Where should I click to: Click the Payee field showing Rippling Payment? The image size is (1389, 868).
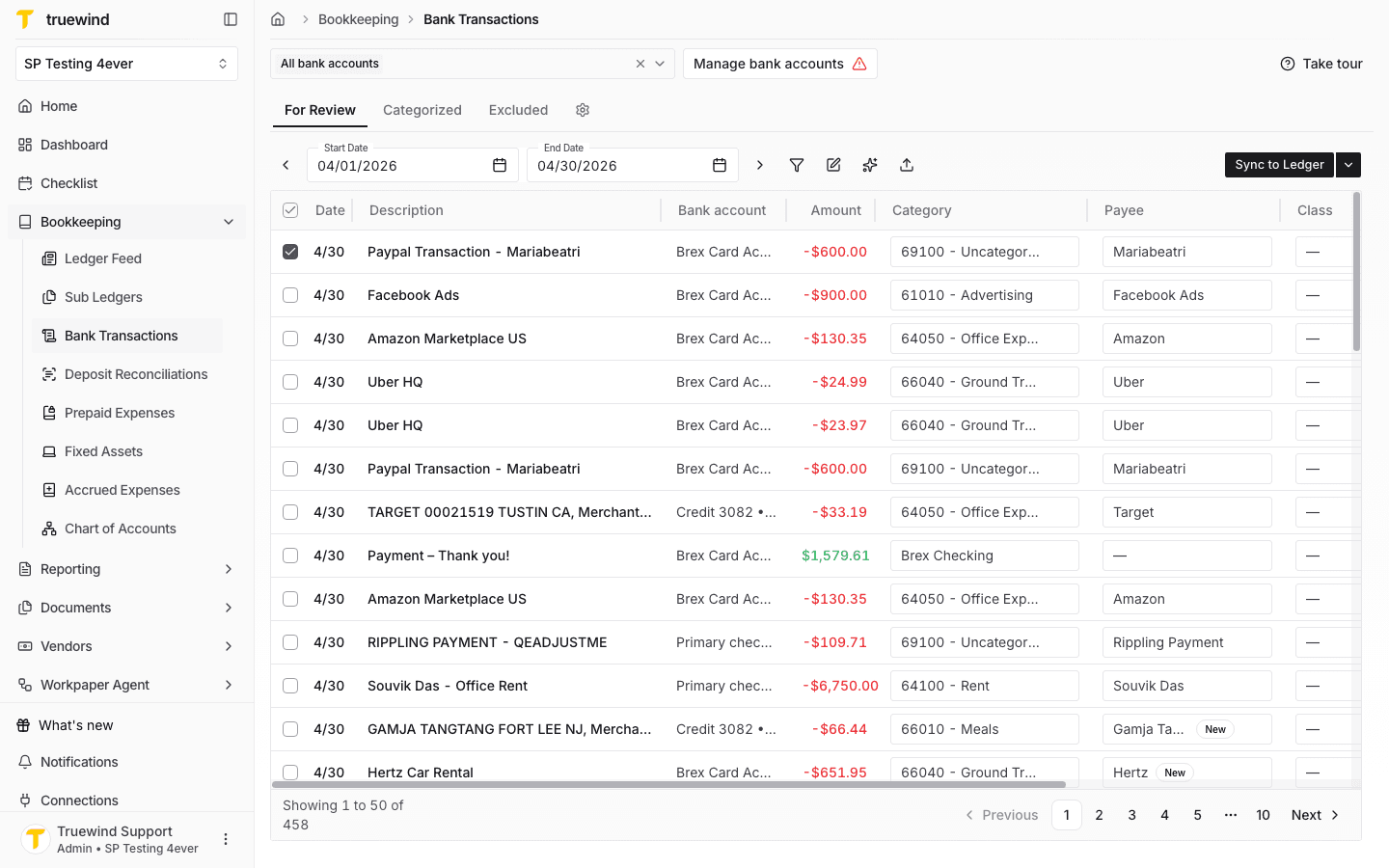tap(1187, 642)
